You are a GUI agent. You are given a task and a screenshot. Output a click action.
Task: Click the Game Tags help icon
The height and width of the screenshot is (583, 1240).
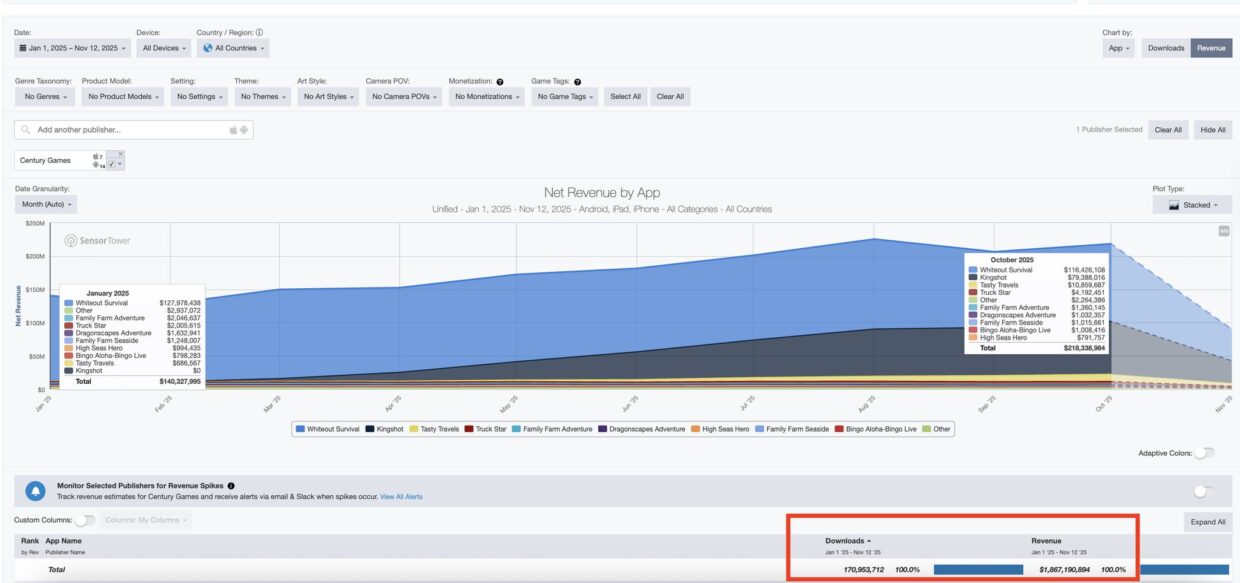pyautogui.click(x=578, y=82)
